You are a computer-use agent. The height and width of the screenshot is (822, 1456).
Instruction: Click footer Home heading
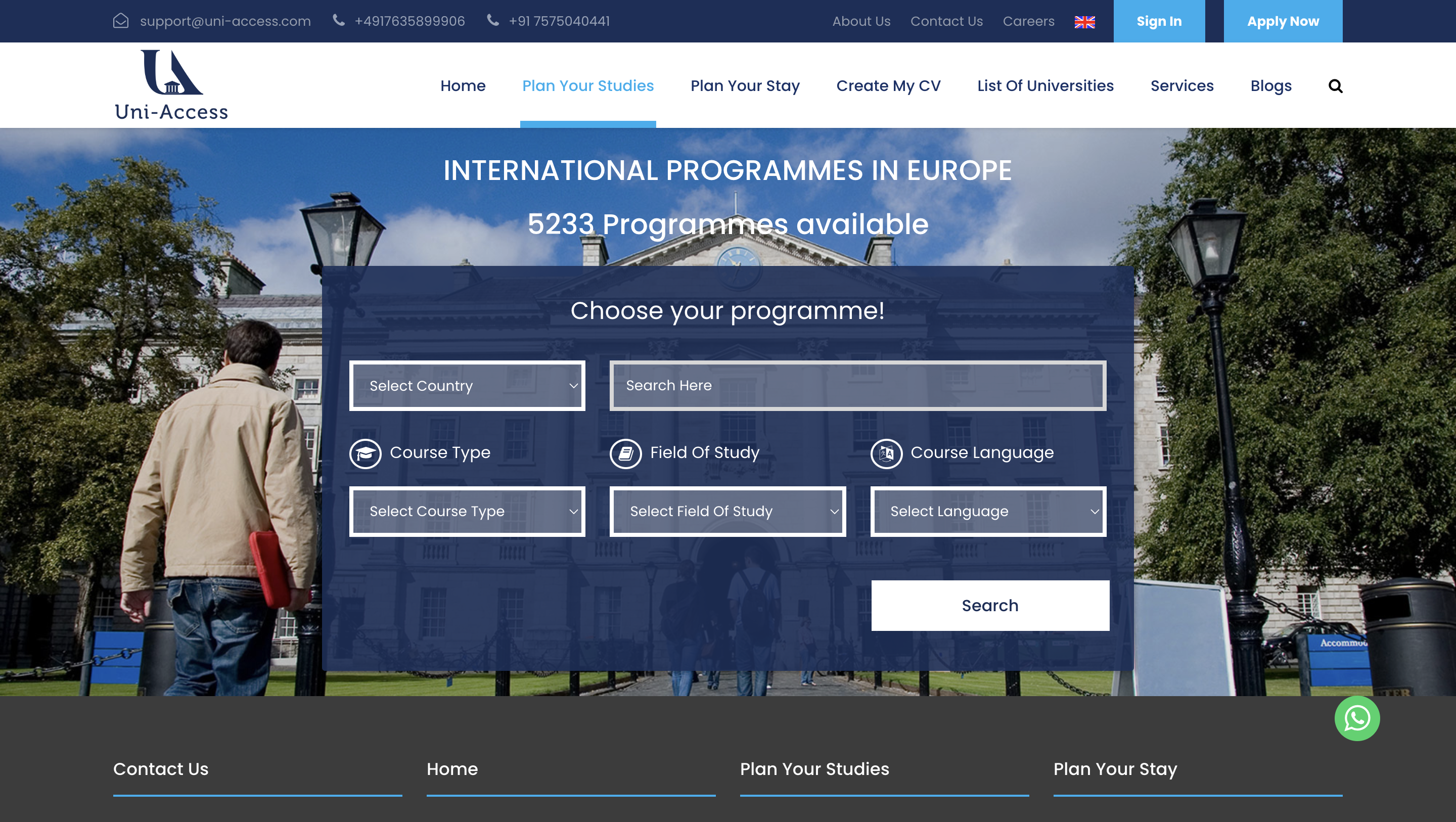point(452,769)
